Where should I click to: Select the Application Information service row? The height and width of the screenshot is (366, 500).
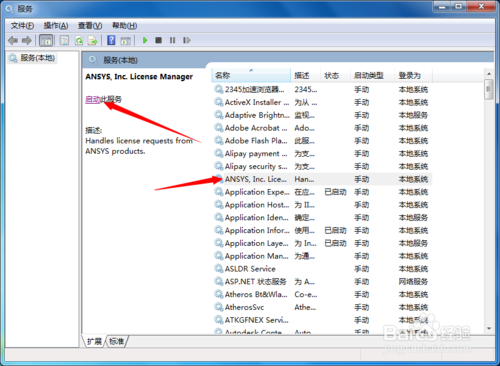(x=322, y=230)
